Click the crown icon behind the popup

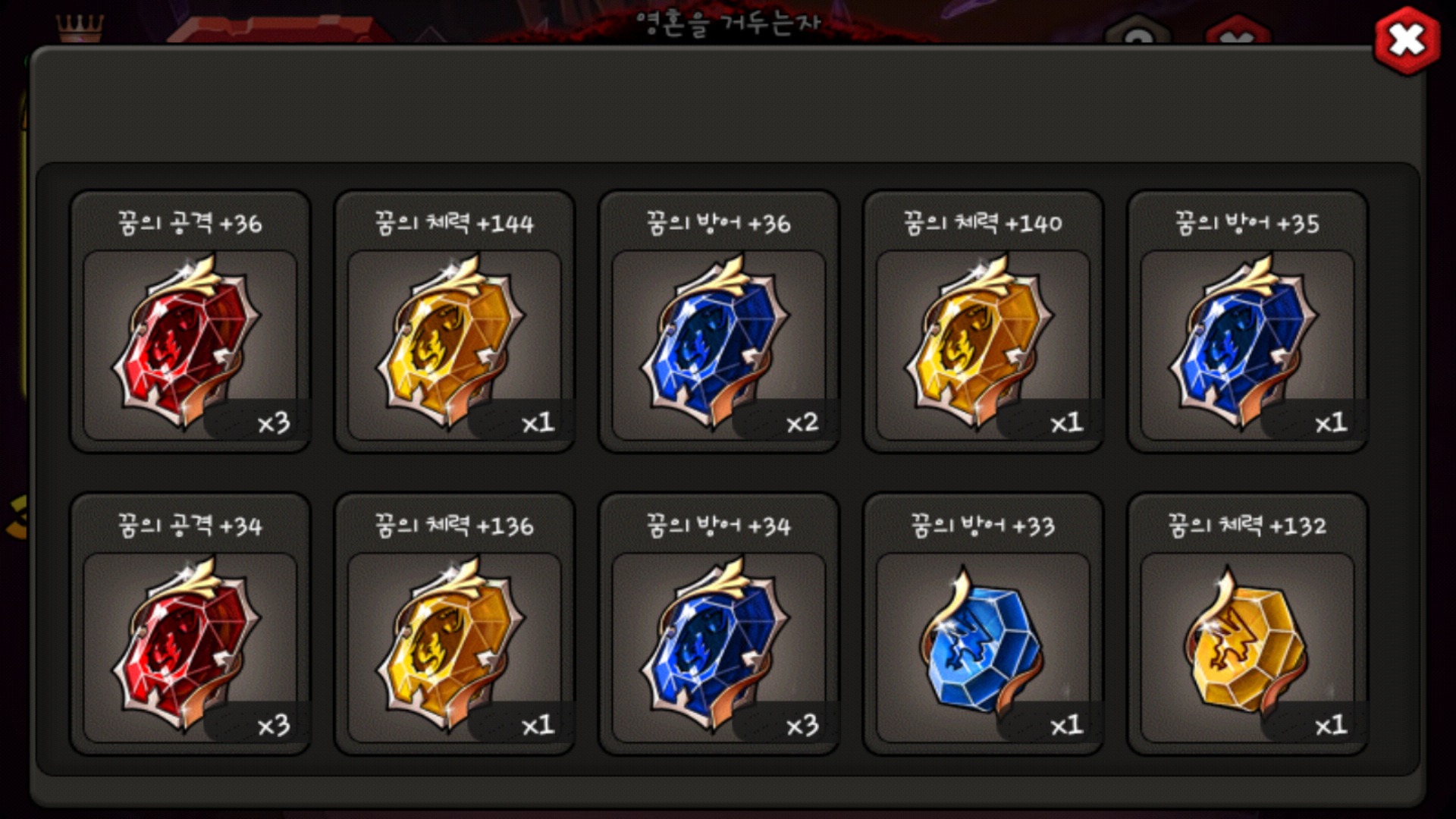tap(80, 28)
